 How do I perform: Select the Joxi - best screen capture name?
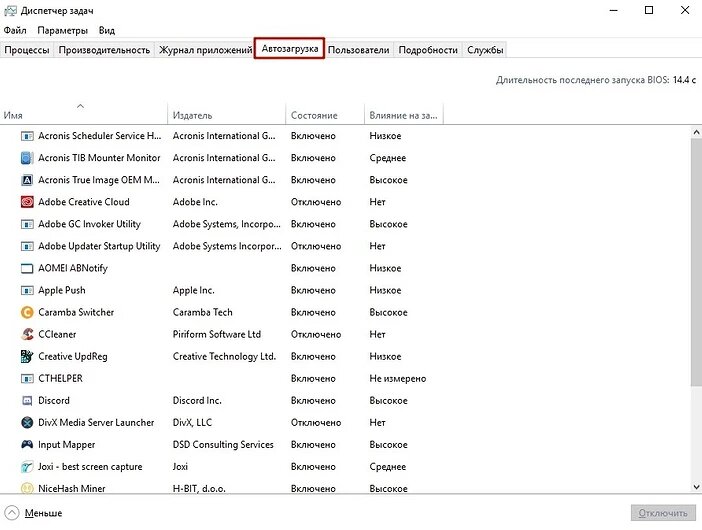click(90, 466)
